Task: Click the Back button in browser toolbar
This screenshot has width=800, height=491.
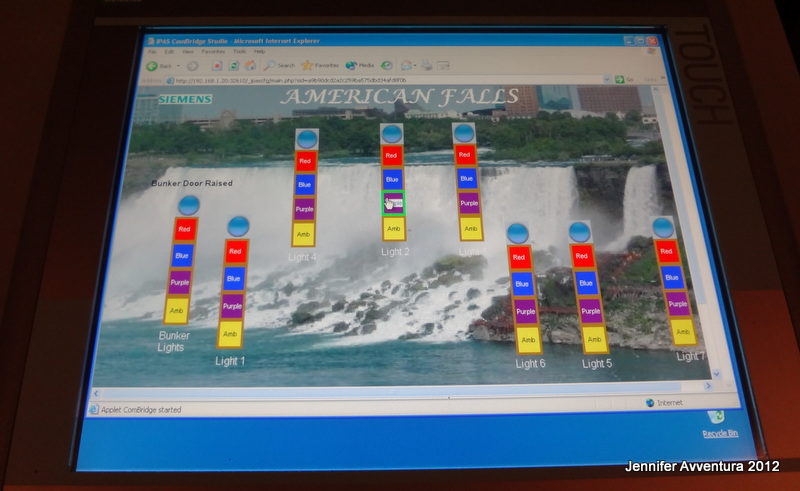Action: [x=159, y=65]
